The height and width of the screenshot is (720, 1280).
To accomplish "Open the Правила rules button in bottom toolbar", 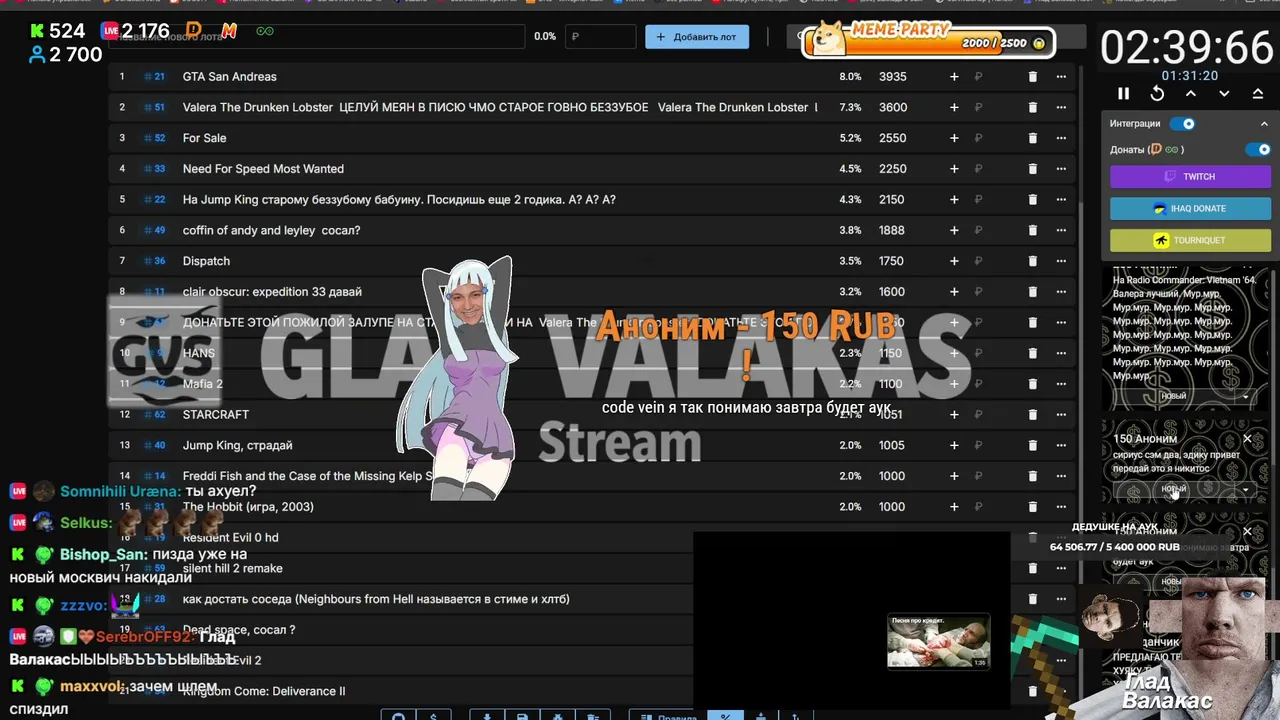I will click(x=667, y=716).
